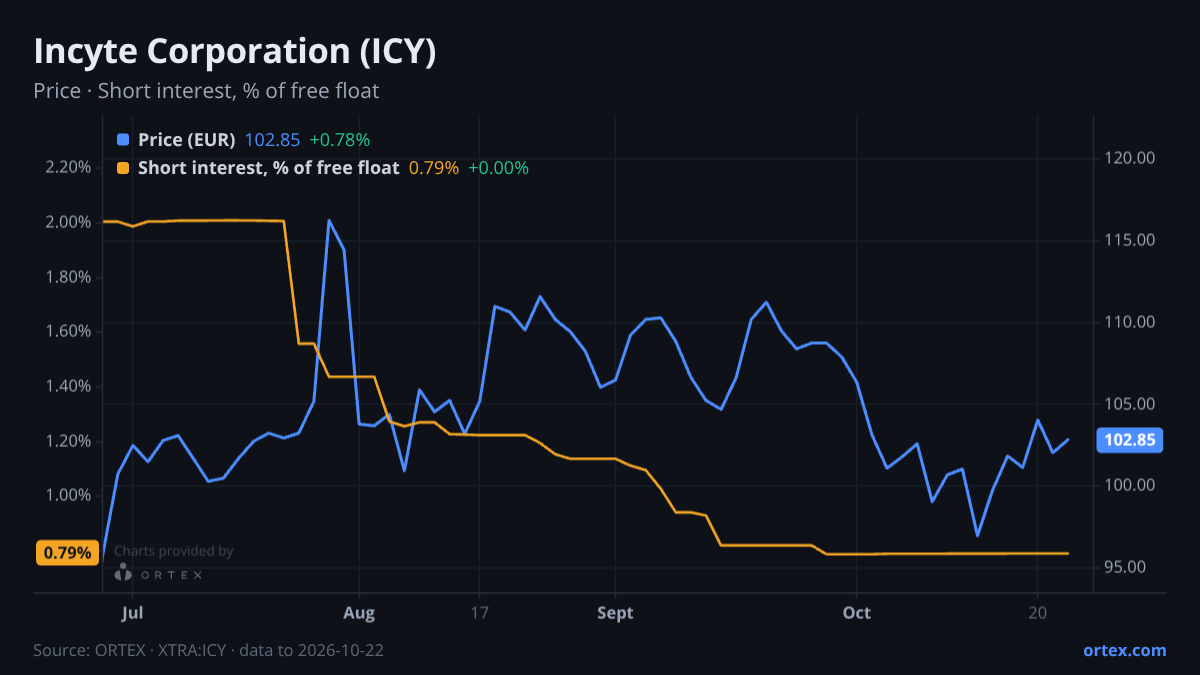1200x675 pixels.
Task: Click the 0.79% legend short interest value
Action: [434, 168]
